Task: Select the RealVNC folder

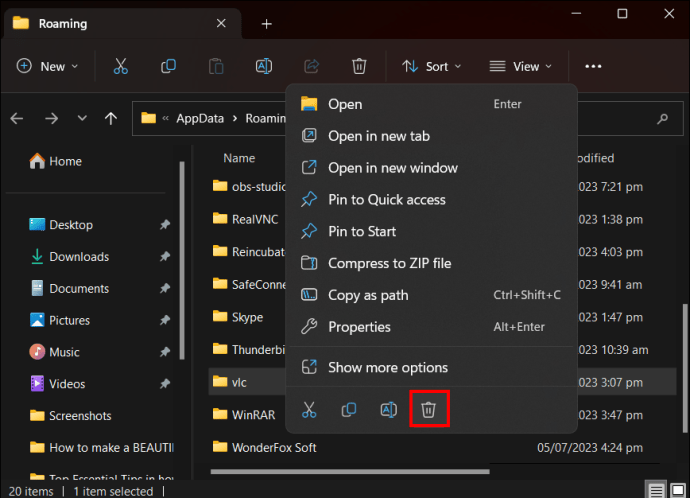Action: [x=246, y=219]
